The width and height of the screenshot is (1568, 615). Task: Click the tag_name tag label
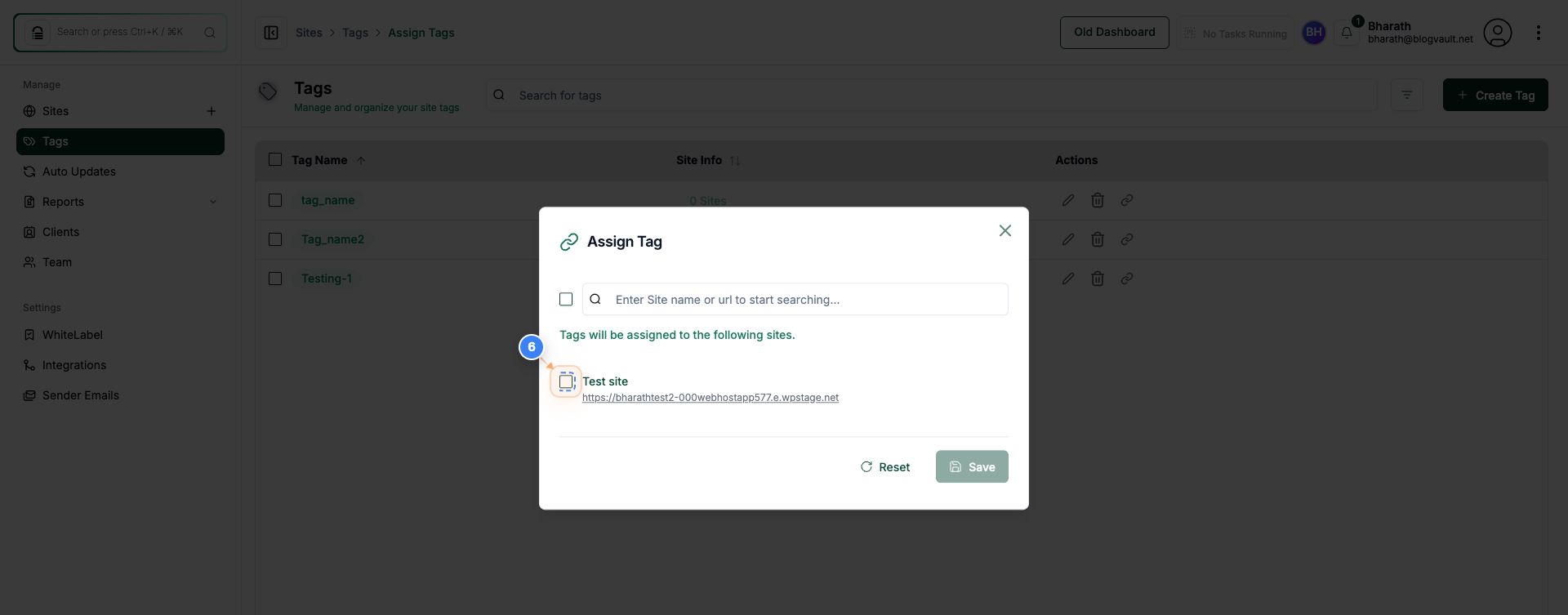pos(327,200)
